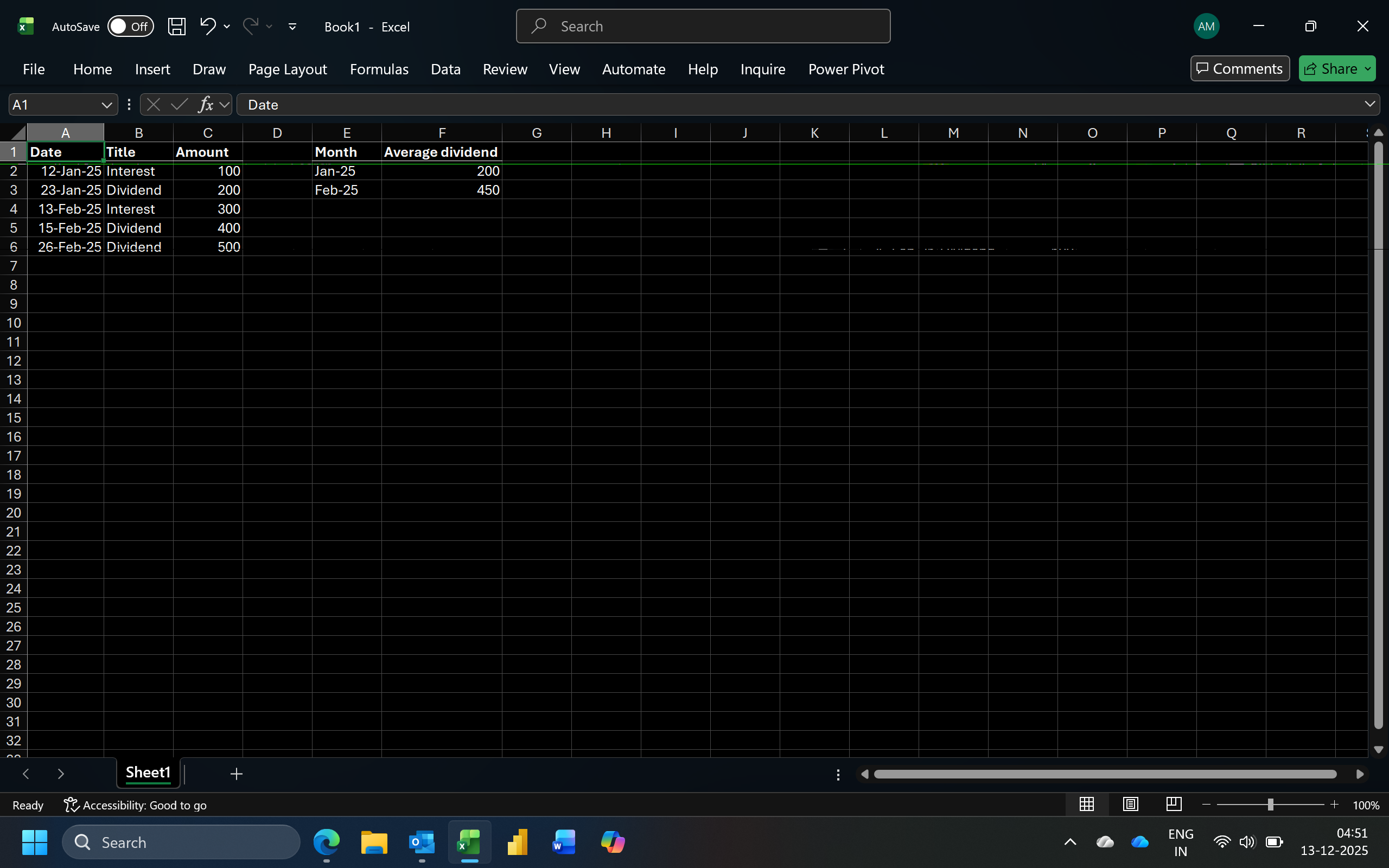
Task: Switch to Page Break Preview icon
Action: 1174,805
